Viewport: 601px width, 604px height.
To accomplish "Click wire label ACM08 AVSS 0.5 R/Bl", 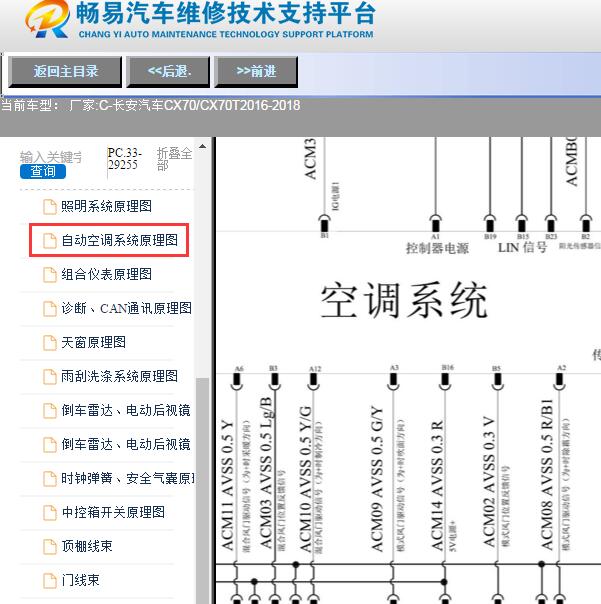I will coord(547,474).
